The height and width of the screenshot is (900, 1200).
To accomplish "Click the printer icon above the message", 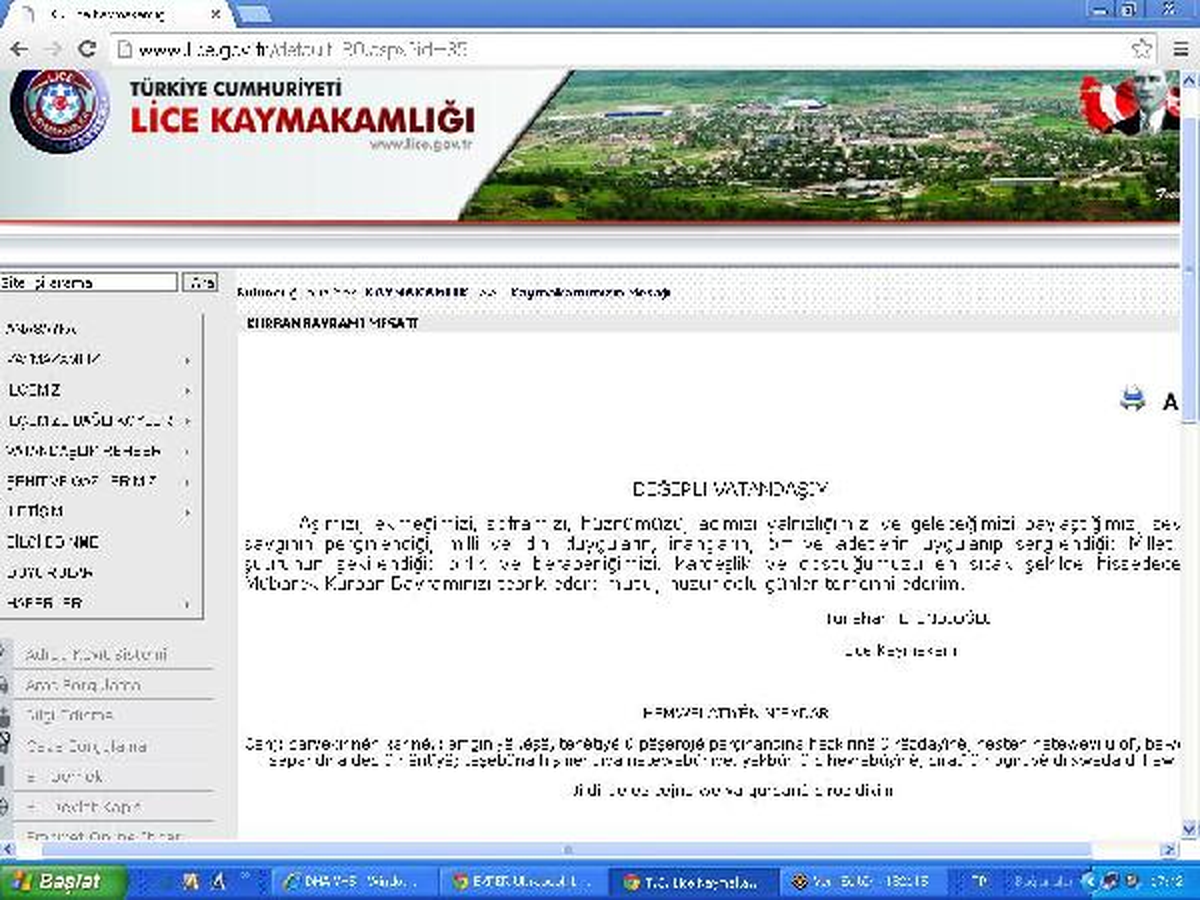I will click(x=1132, y=401).
